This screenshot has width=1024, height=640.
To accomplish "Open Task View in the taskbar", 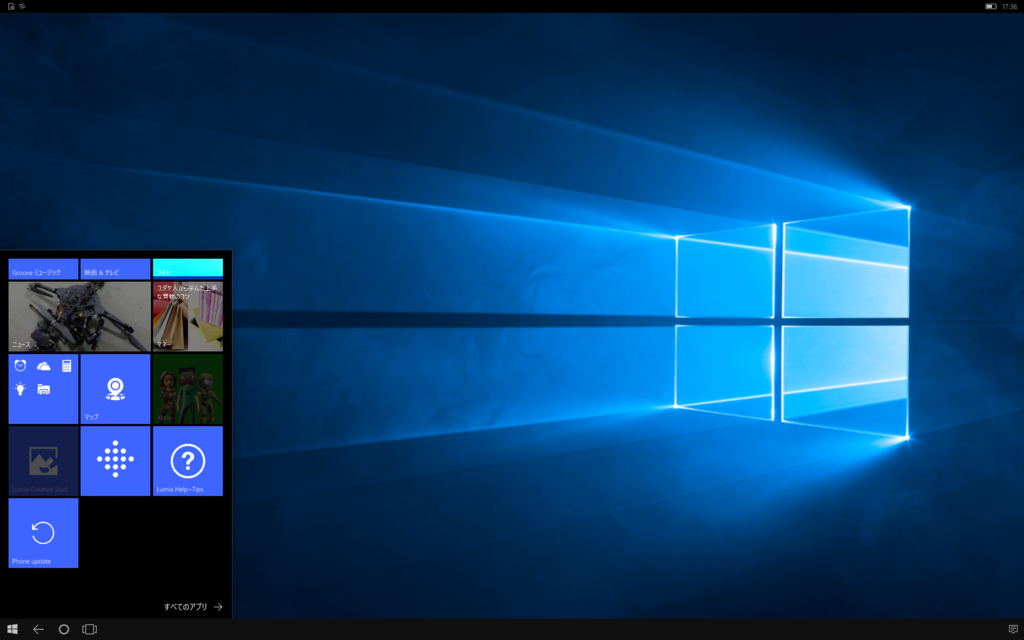I will [89, 630].
